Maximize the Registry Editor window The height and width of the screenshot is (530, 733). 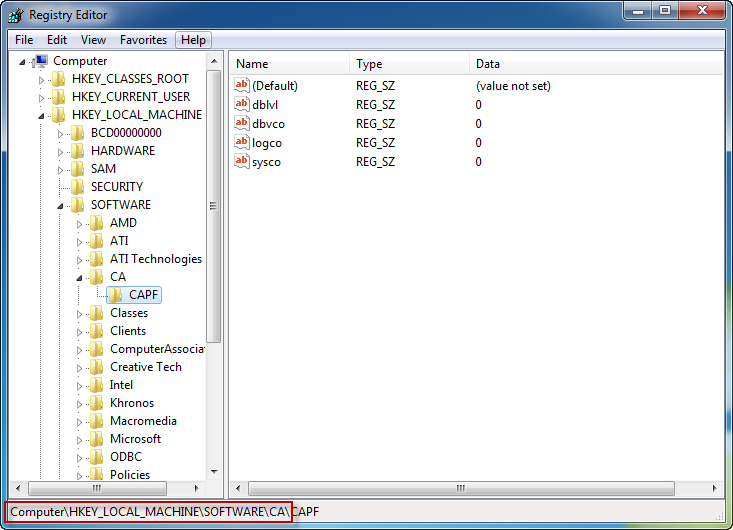click(665, 10)
